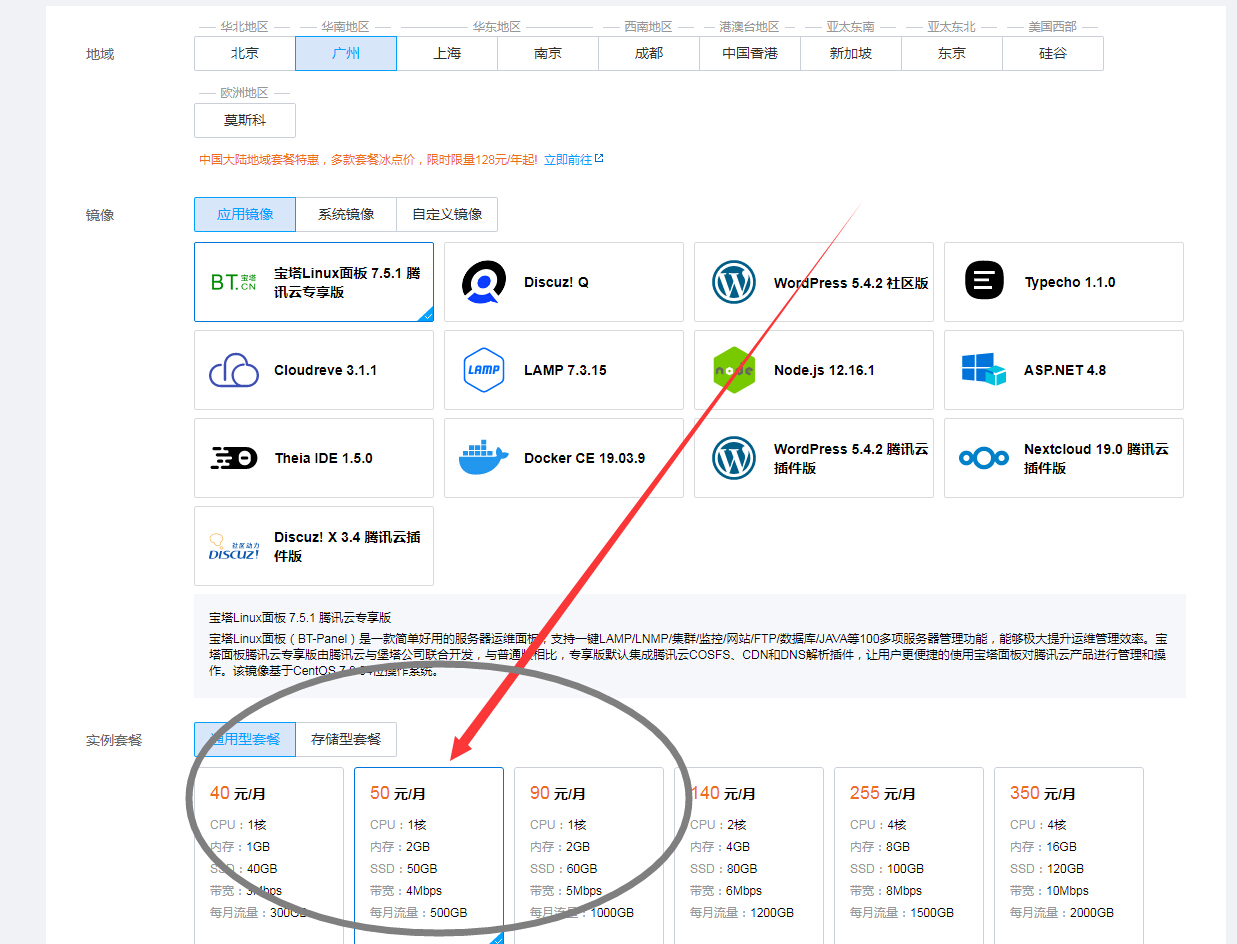Pick the 中国香港 region
The height and width of the screenshot is (944, 1237).
[750, 54]
